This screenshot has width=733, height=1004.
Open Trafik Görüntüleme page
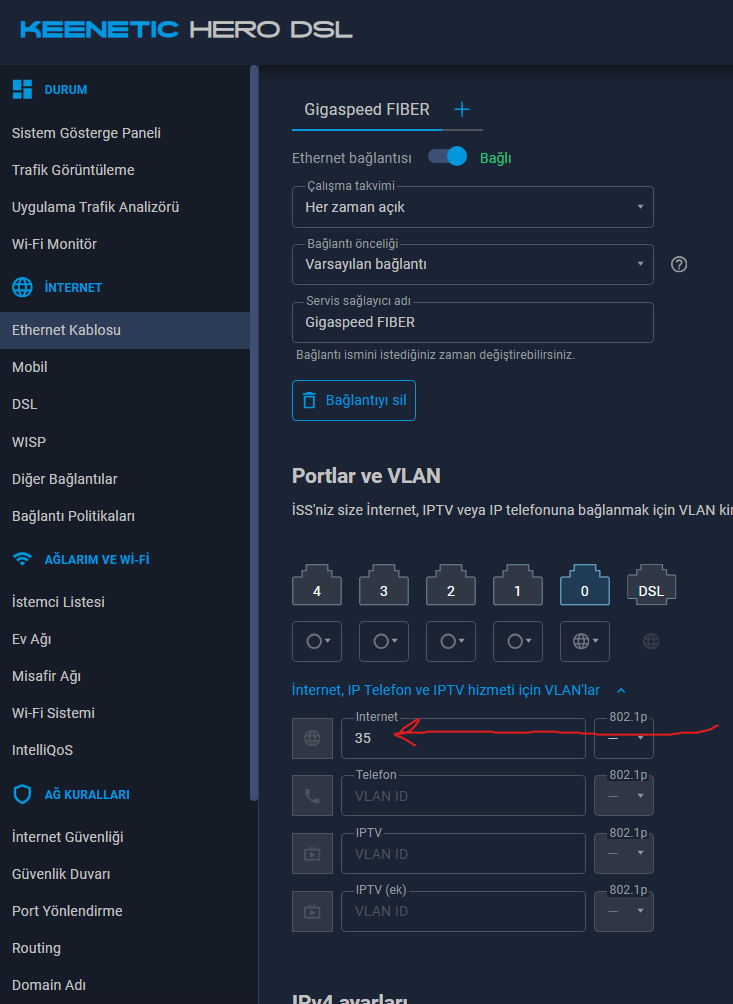[73, 170]
